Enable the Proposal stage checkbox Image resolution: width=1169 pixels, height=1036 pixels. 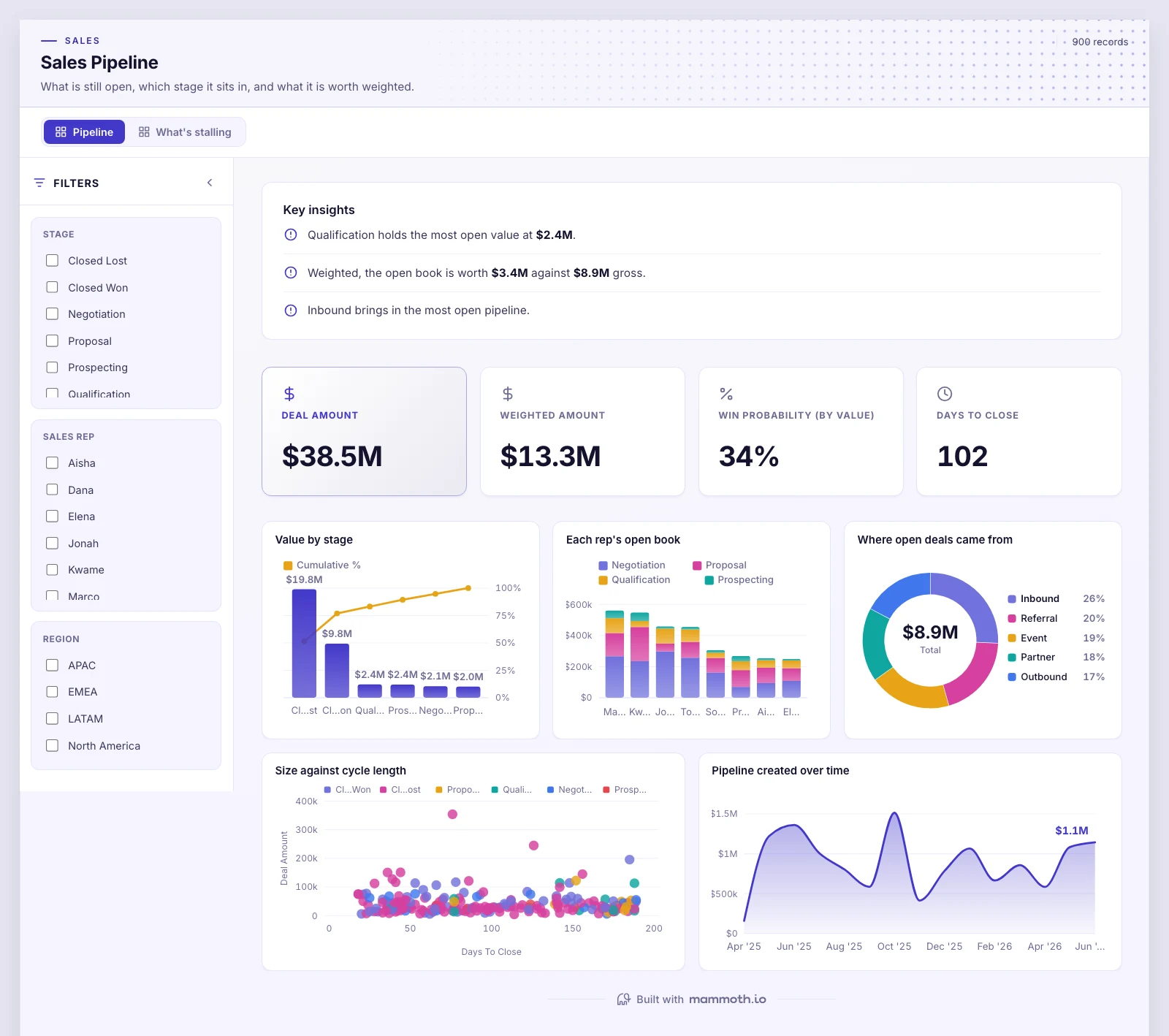pyautogui.click(x=53, y=340)
